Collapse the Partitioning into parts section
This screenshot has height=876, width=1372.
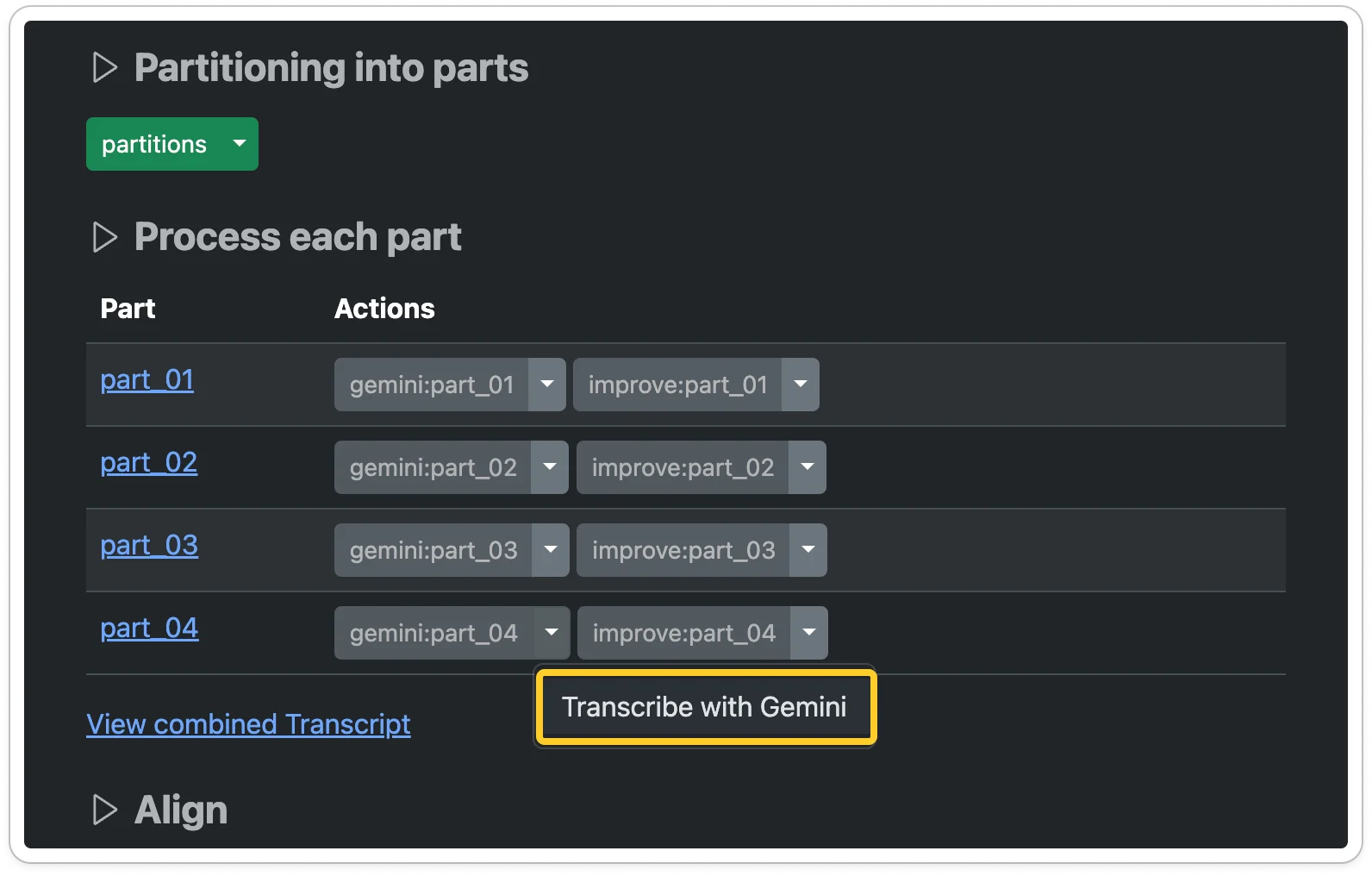coord(104,67)
